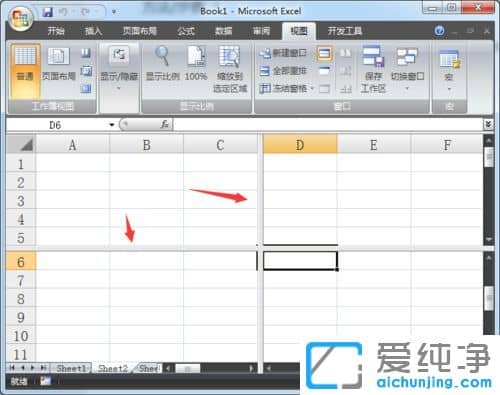Image resolution: width=500 pixels, height=395 pixels.
Task: Click left pane horizontal scroll-right arrow
Action: 251,368
